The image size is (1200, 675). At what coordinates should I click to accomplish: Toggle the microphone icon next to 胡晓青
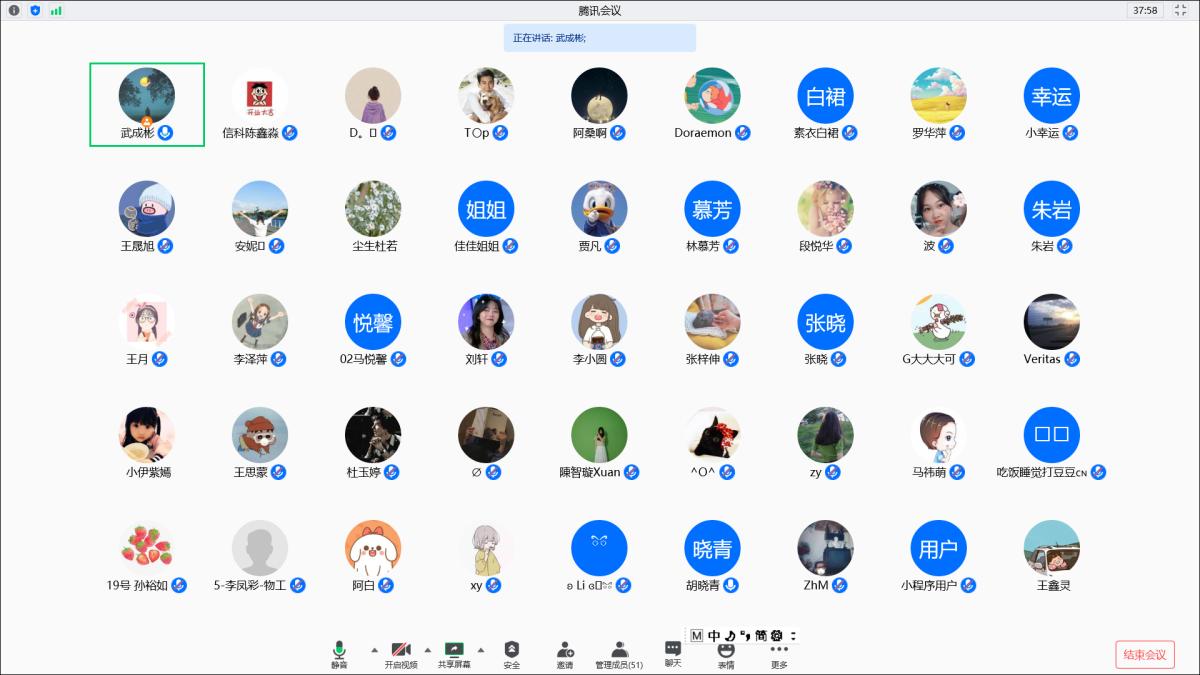coord(731,585)
